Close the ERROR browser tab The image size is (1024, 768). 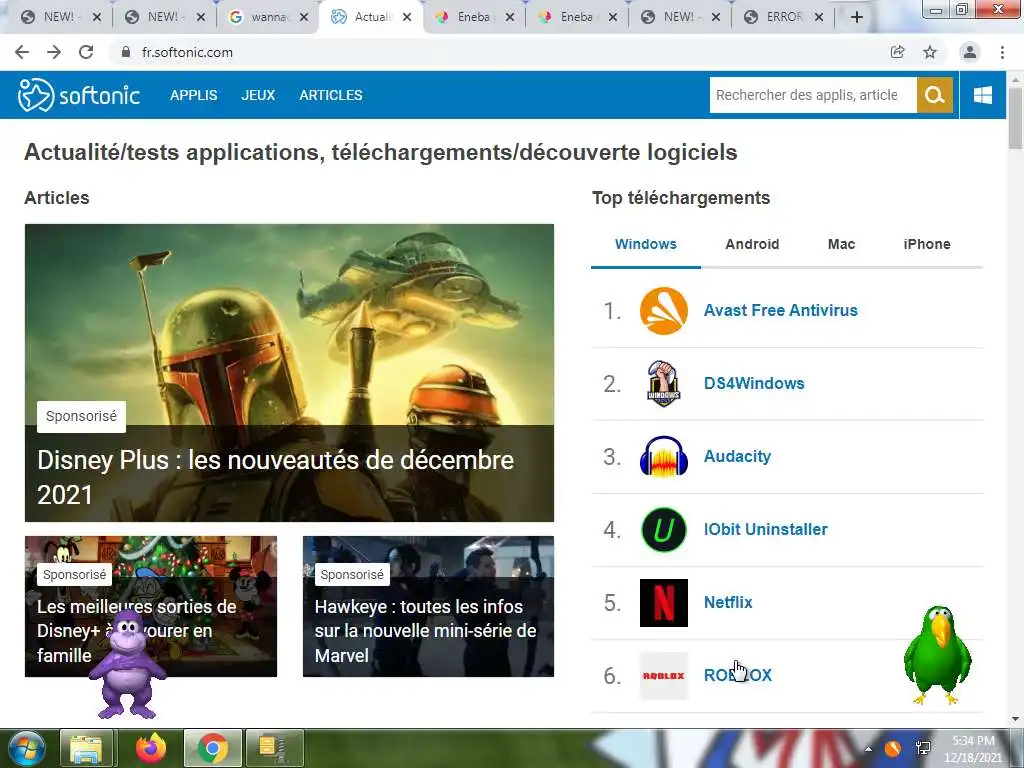point(819,17)
